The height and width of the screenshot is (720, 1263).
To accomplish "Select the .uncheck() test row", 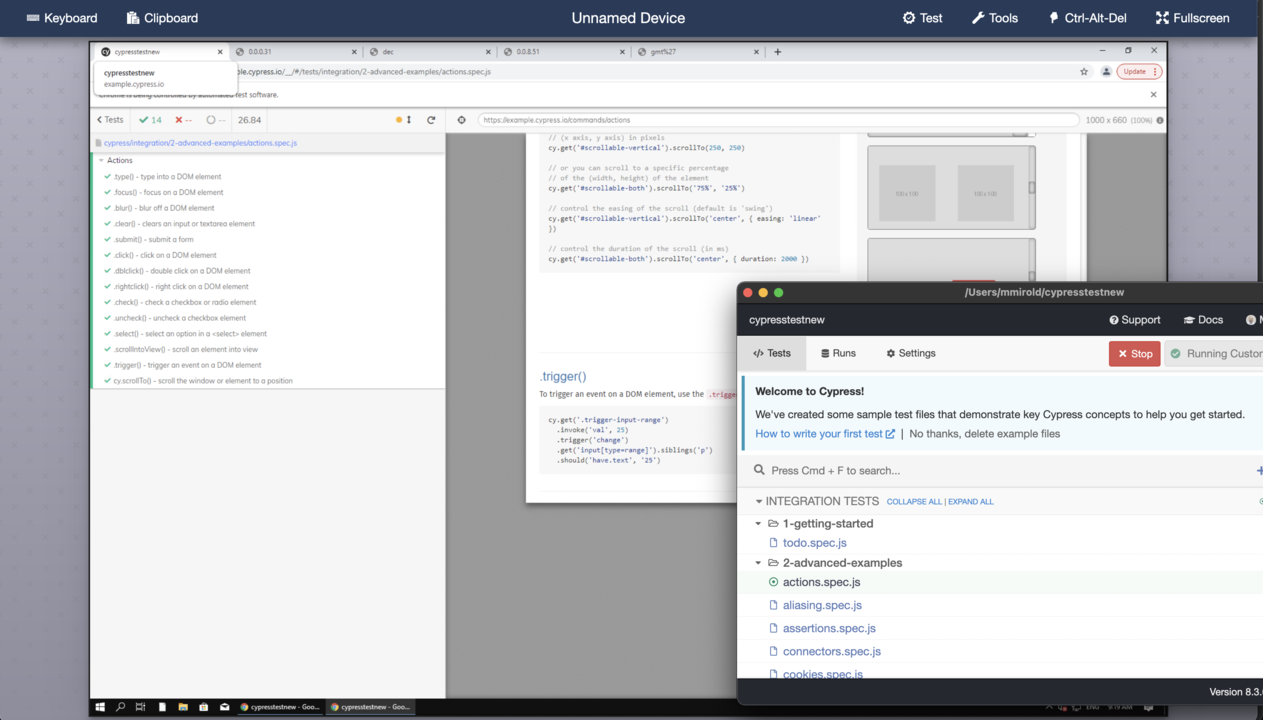I will pyautogui.click(x=268, y=318).
